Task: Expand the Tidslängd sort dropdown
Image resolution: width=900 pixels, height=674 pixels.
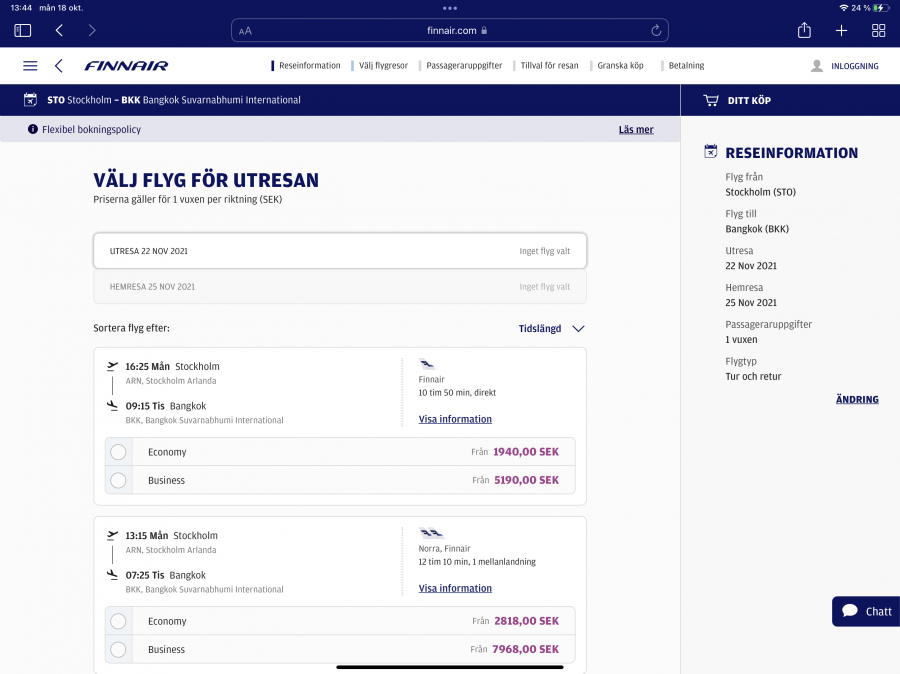Action: (x=551, y=328)
